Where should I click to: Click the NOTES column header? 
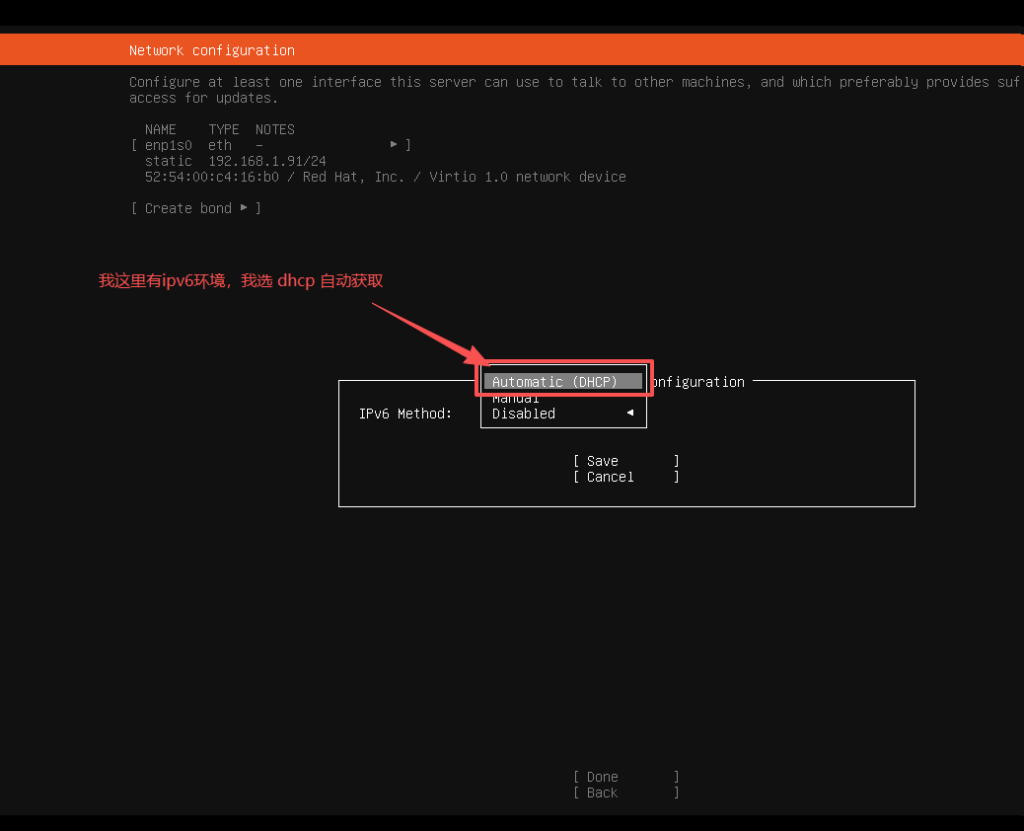point(274,129)
